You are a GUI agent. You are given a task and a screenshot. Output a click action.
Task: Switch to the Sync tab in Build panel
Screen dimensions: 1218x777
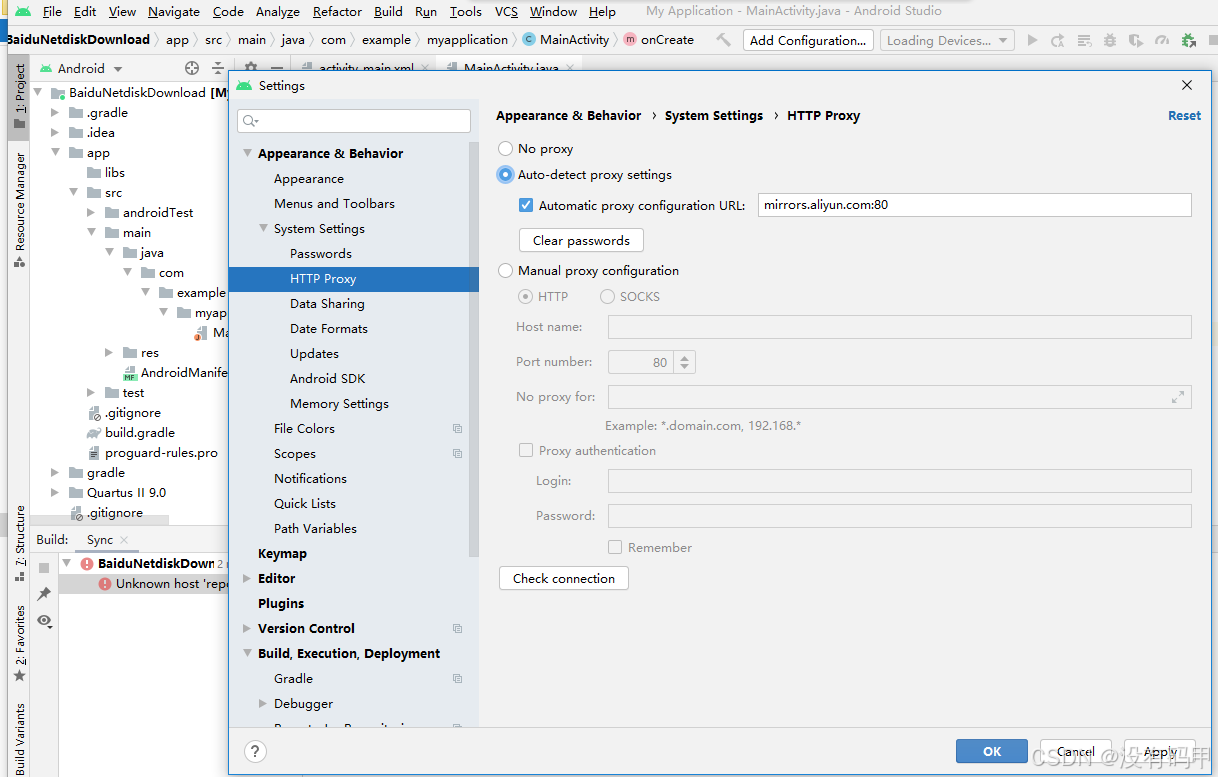pos(100,540)
